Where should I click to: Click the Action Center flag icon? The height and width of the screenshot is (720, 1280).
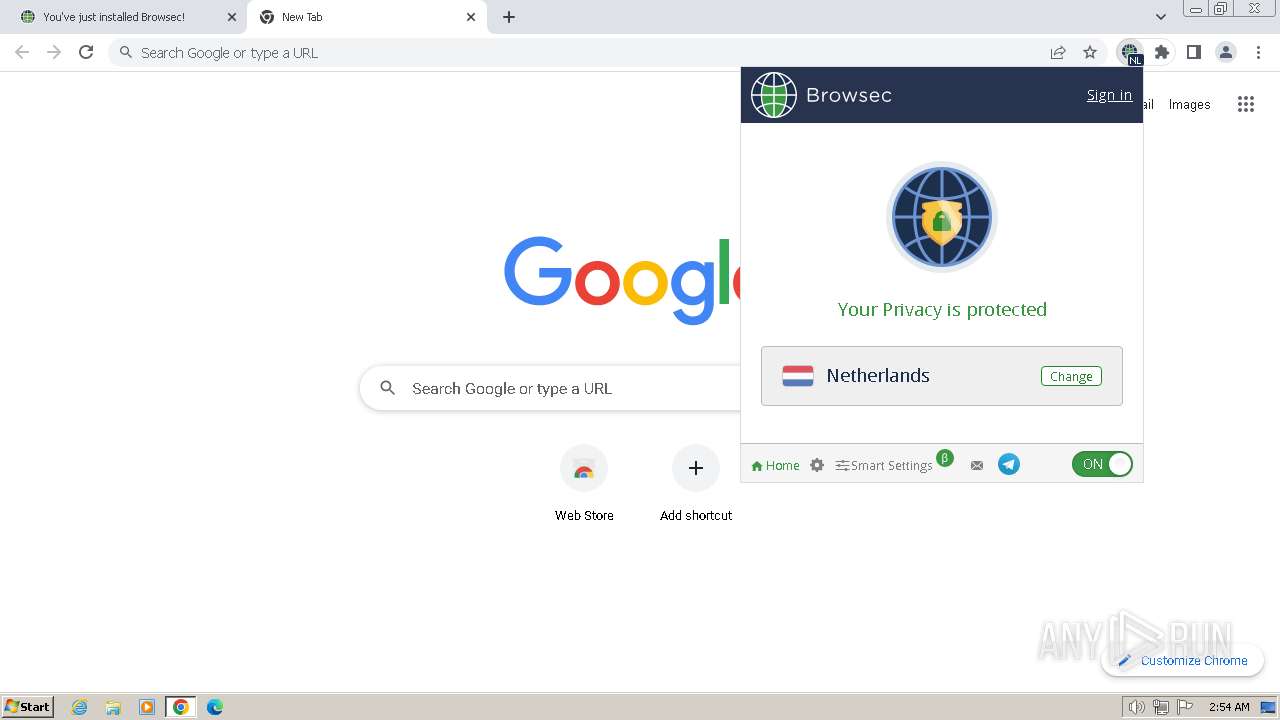(x=1185, y=707)
